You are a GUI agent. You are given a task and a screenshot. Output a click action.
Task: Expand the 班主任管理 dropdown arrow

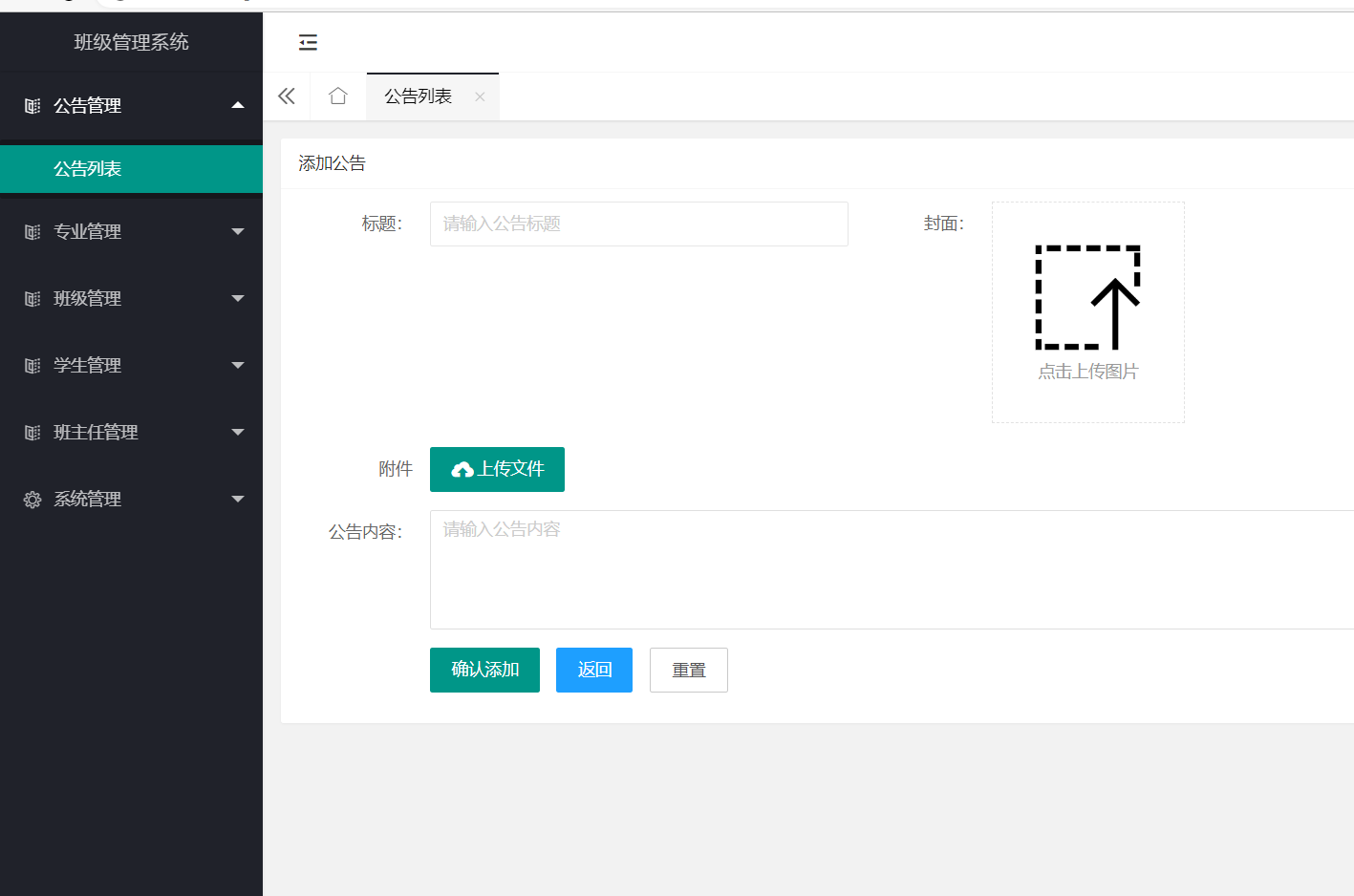(x=238, y=432)
